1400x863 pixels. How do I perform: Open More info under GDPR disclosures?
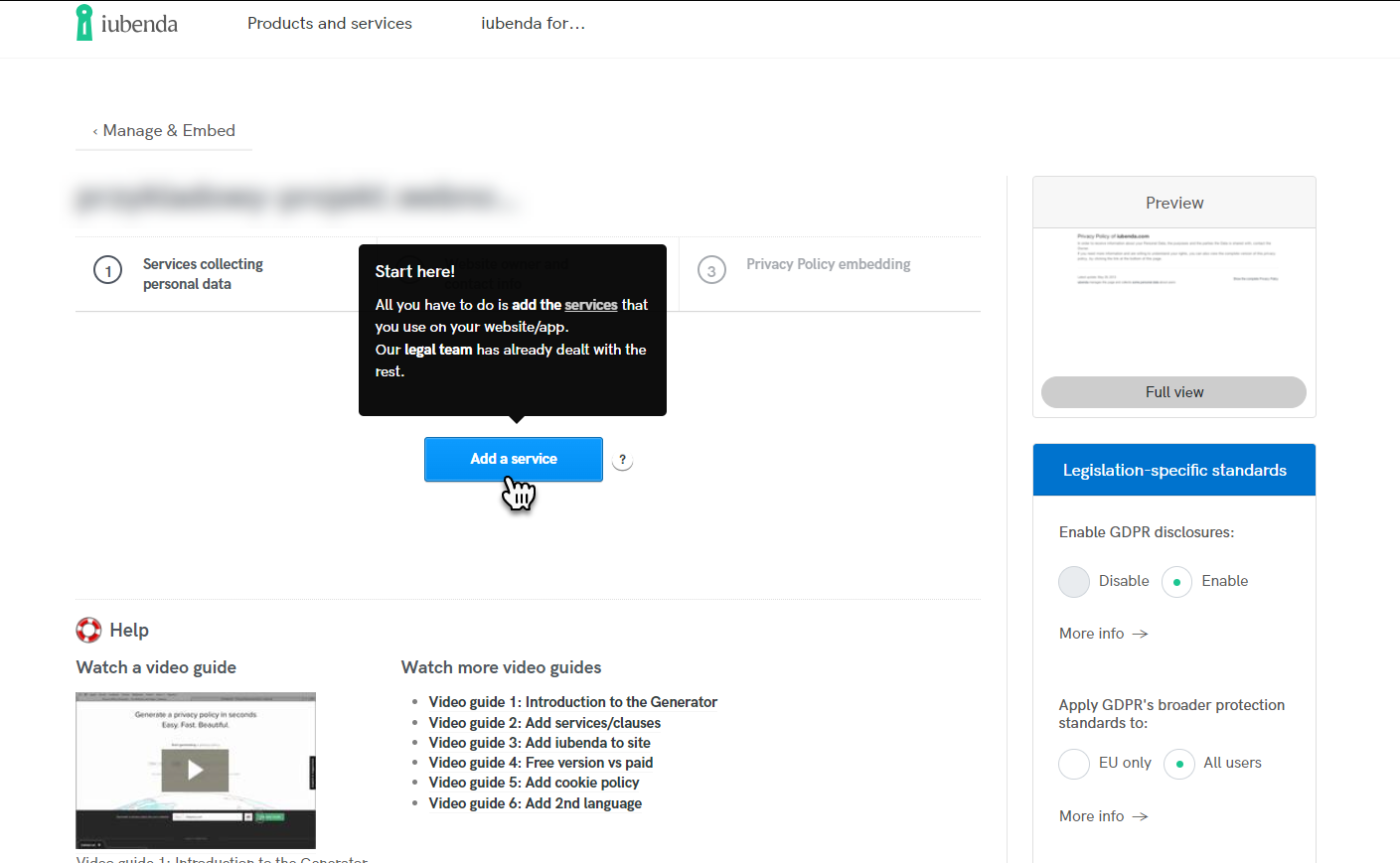pyautogui.click(x=1103, y=634)
